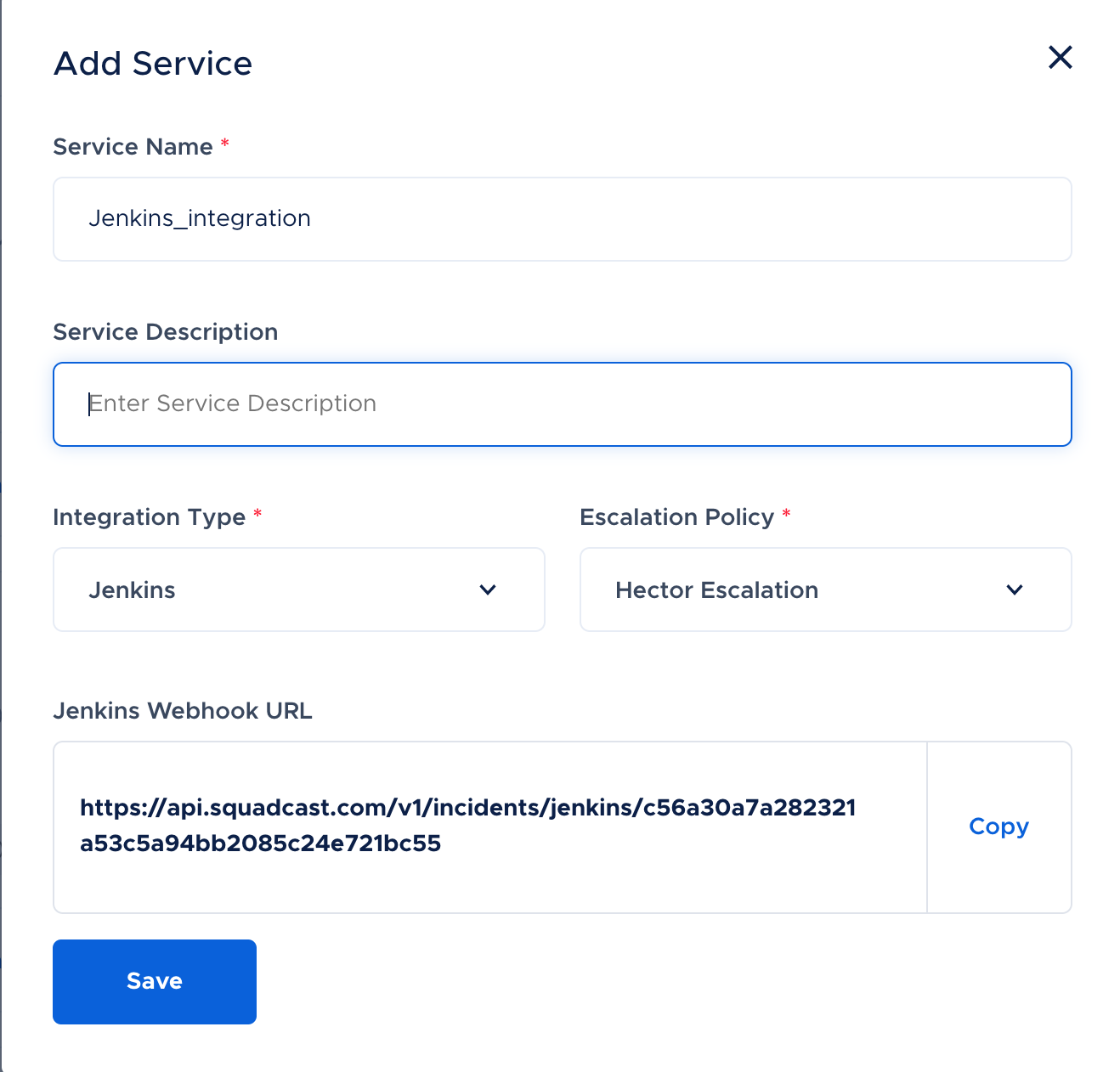Open the Escalation Policy dropdown
The height and width of the screenshot is (1072, 1120).
(825, 590)
